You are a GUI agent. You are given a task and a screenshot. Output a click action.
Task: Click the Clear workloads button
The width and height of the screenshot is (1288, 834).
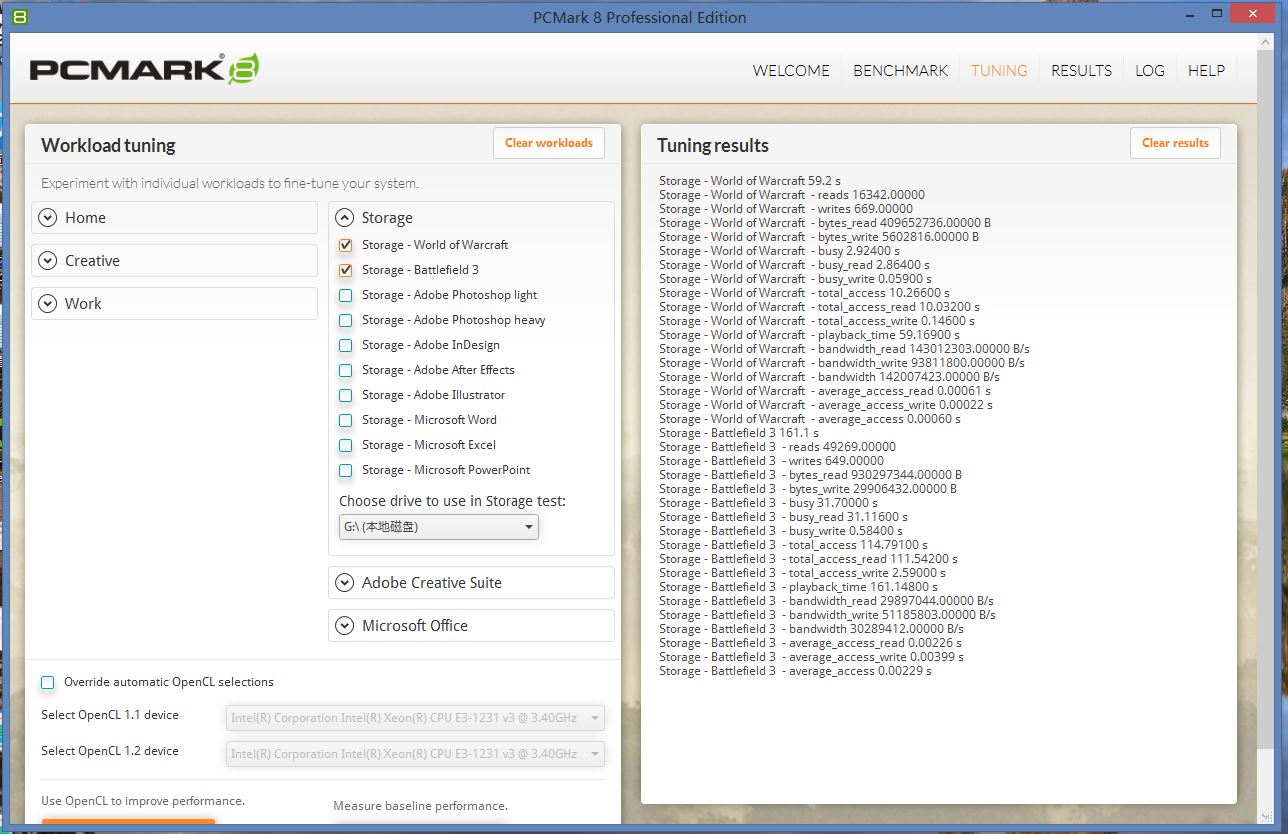[x=548, y=143]
